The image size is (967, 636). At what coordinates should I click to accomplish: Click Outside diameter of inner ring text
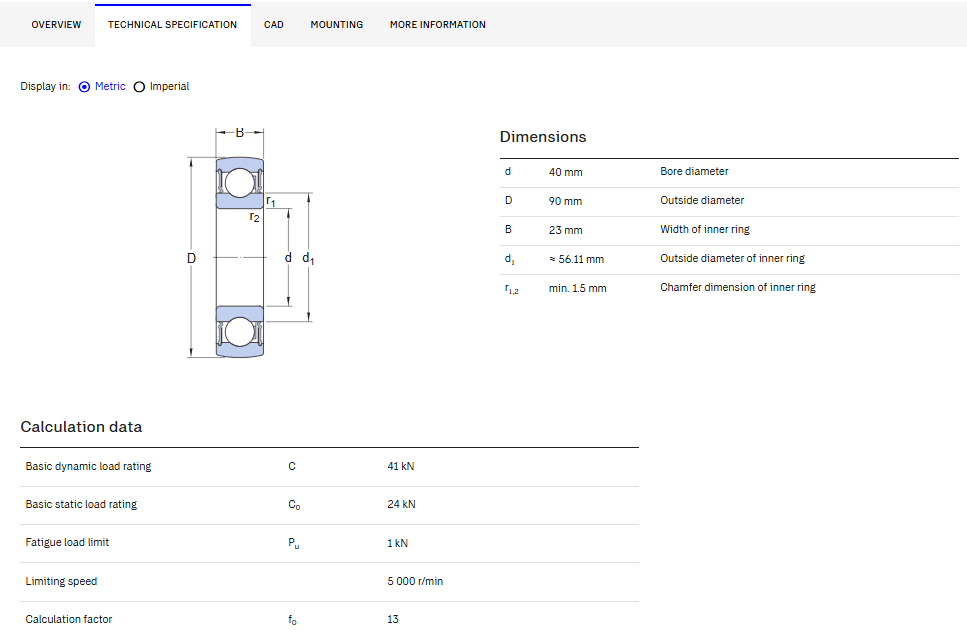click(732, 258)
